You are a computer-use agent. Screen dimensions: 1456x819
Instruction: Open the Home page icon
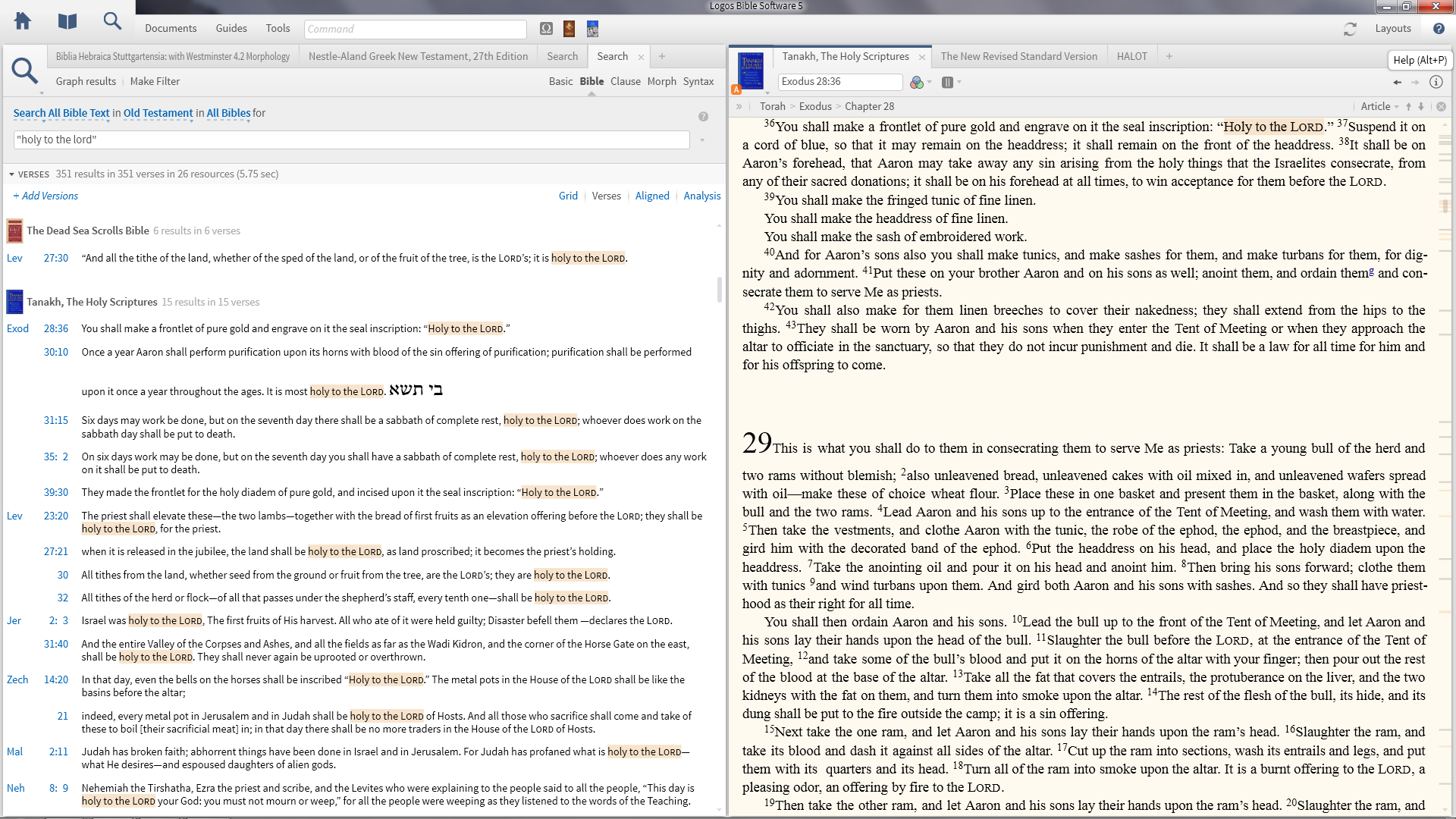[x=23, y=21]
